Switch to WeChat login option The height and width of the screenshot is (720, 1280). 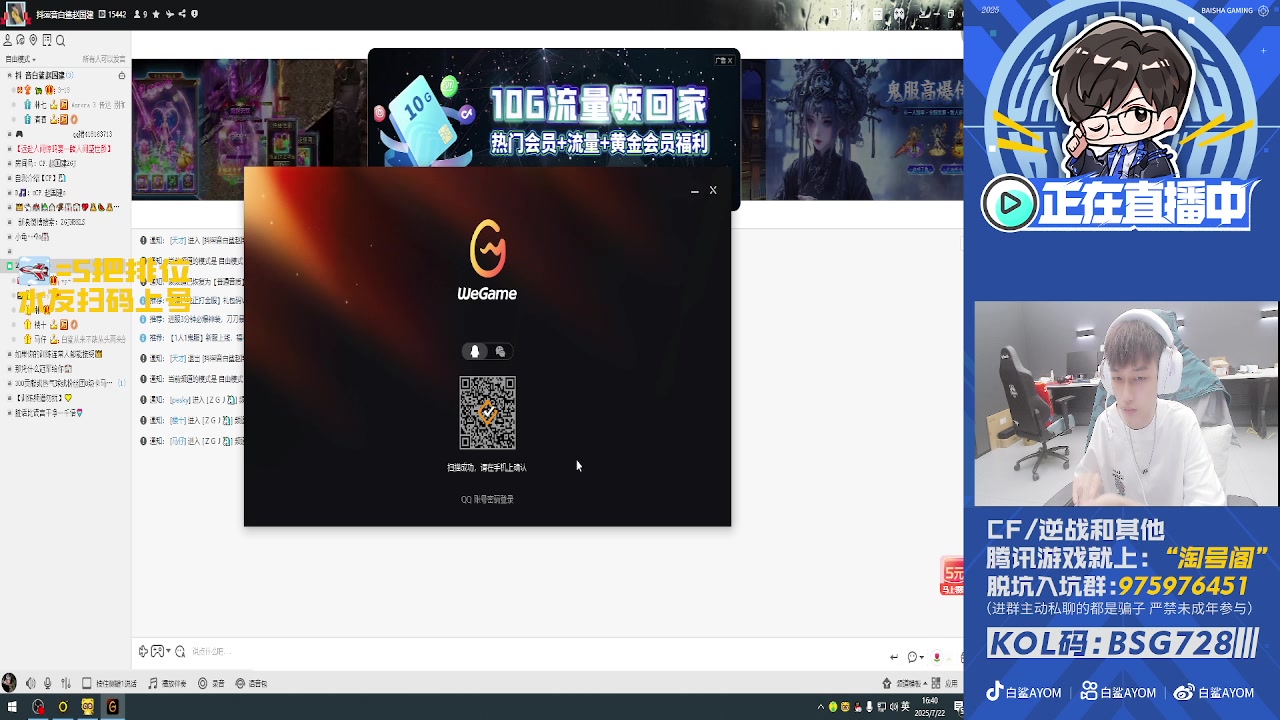tap(501, 351)
